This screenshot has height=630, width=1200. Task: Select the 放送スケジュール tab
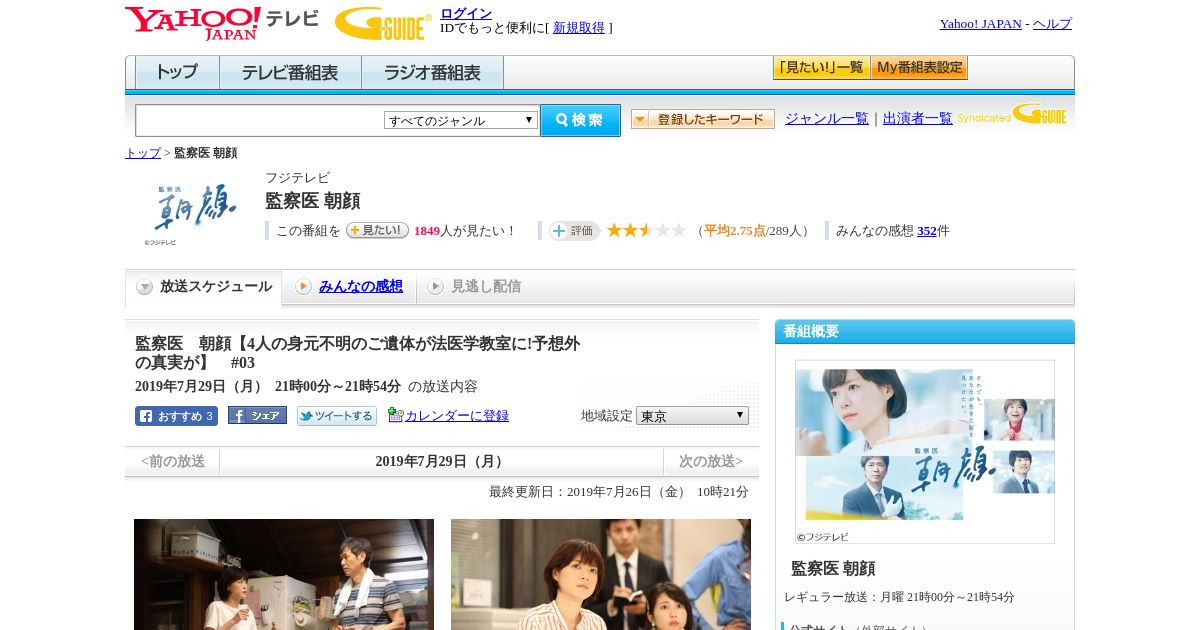tap(204, 287)
